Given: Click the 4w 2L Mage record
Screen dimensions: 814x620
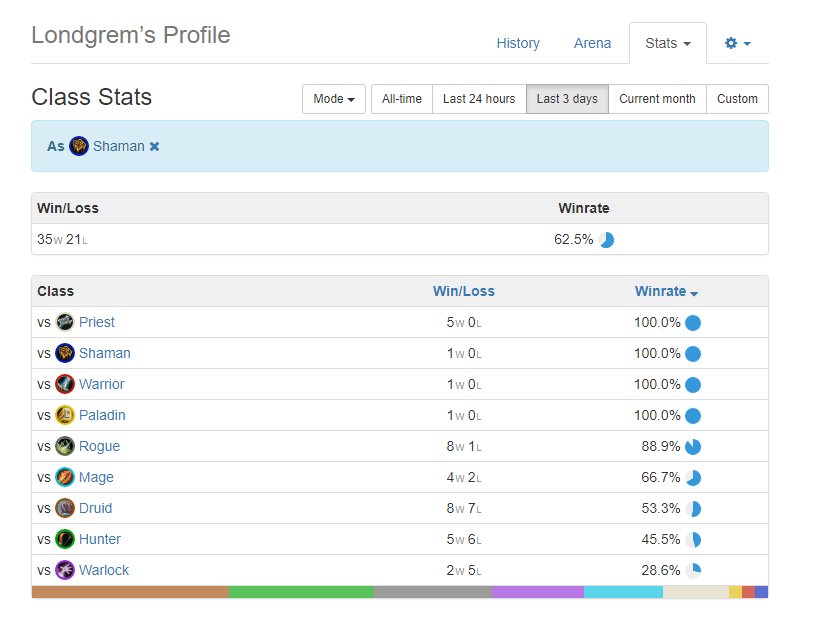Looking at the screenshot, I should pos(464,477).
